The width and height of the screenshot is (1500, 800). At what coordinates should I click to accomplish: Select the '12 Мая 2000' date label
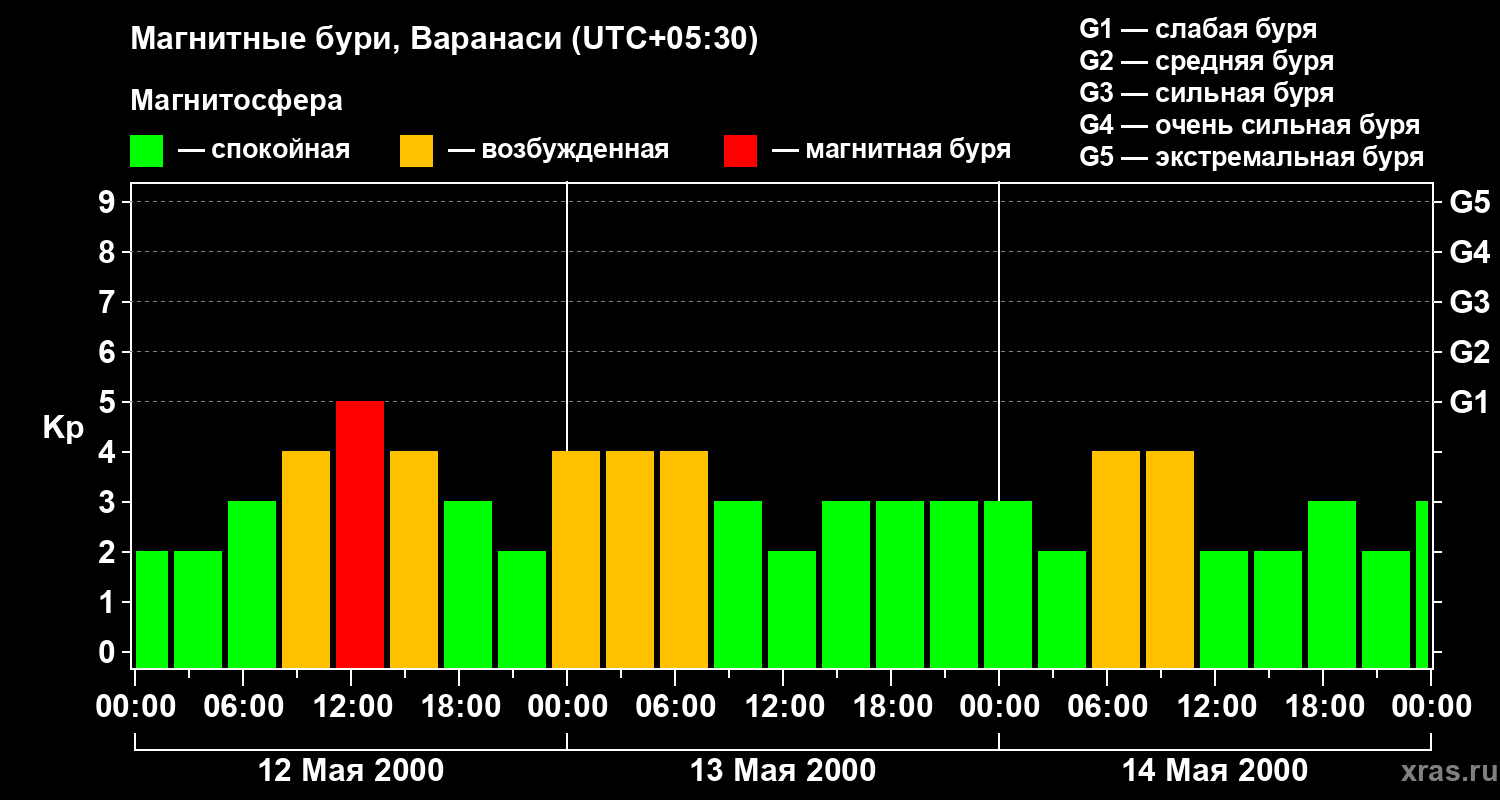351,770
